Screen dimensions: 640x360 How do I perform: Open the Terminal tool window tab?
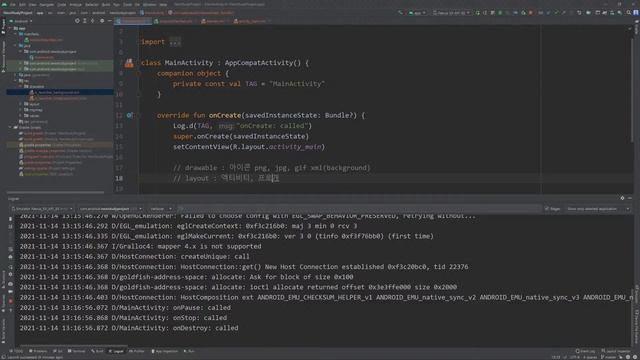tap(77, 351)
